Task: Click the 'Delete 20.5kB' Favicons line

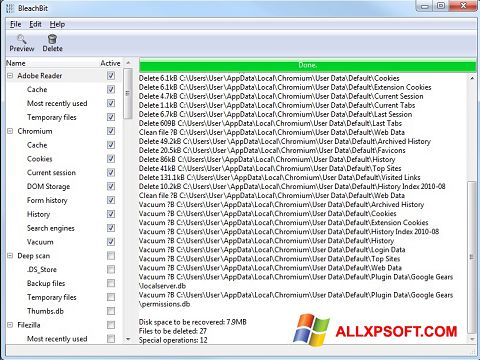Action: (x=272, y=150)
